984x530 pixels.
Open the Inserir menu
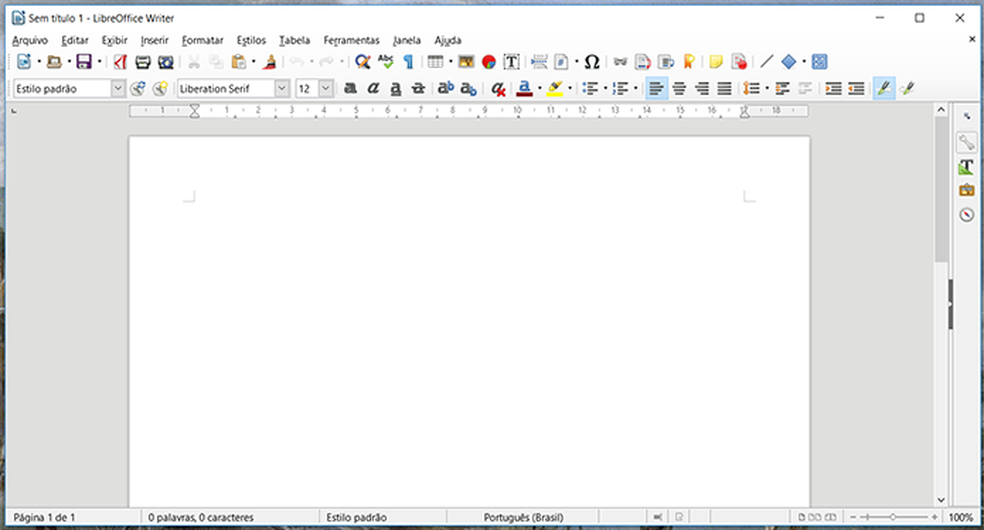pos(154,40)
